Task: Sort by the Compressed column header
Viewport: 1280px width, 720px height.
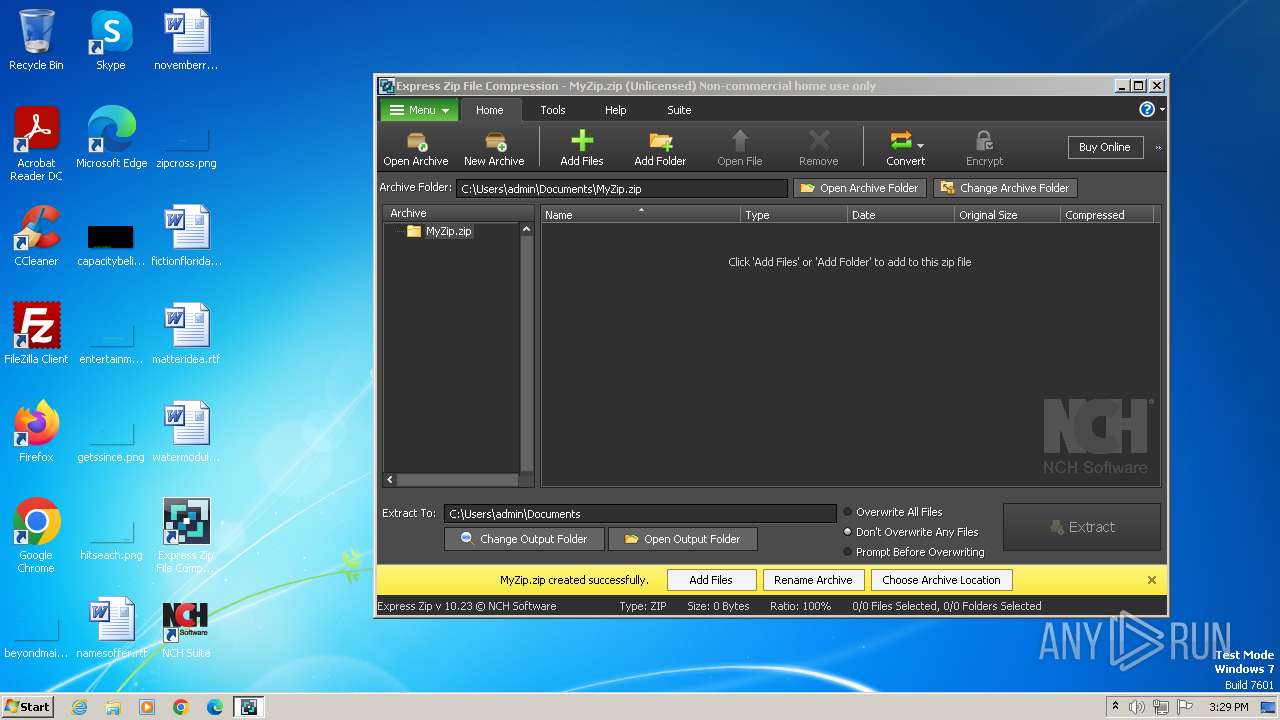Action: point(1107,215)
